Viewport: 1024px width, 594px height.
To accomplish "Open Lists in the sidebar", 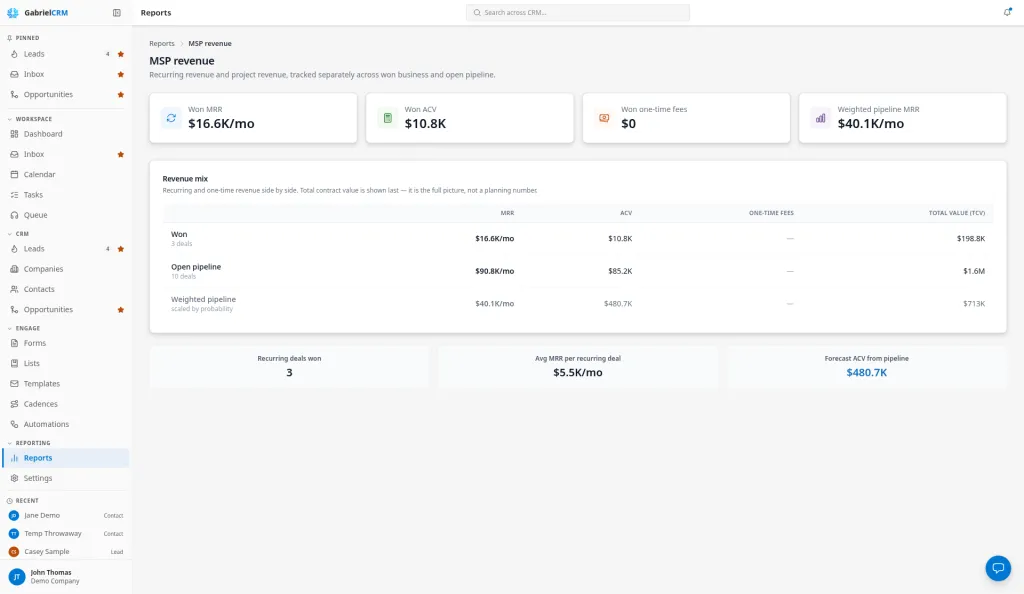I will click(x=65, y=363).
